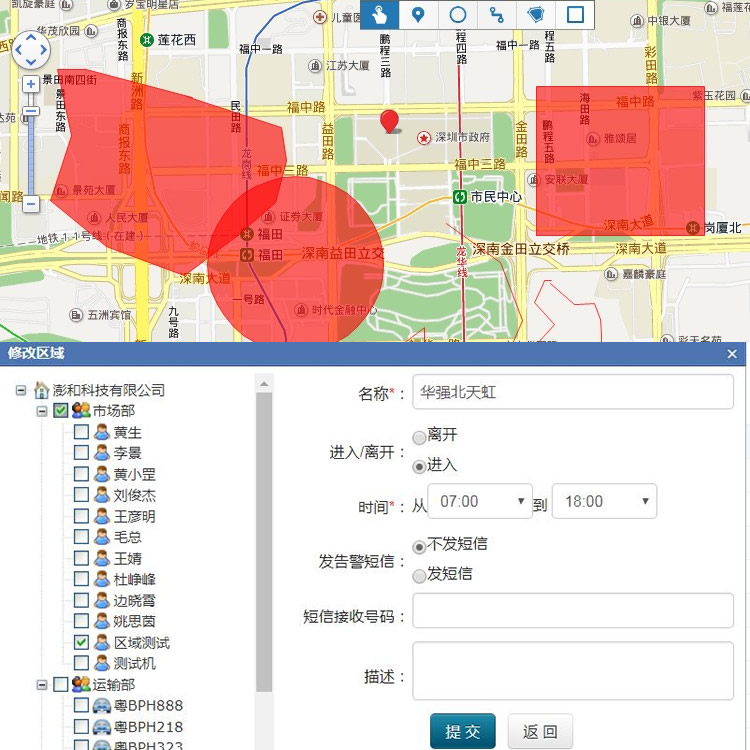Check the 黄生 user checkbox
This screenshot has width=750, height=750.
pos(81,431)
